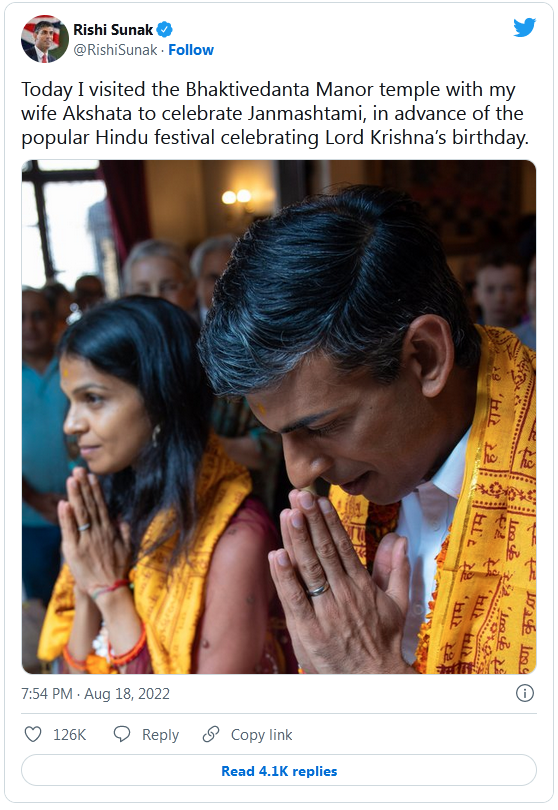The height and width of the screenshot is (810, 558).
Task: Open Rishi Sunak's profile avatar
Action: point(44,39)
